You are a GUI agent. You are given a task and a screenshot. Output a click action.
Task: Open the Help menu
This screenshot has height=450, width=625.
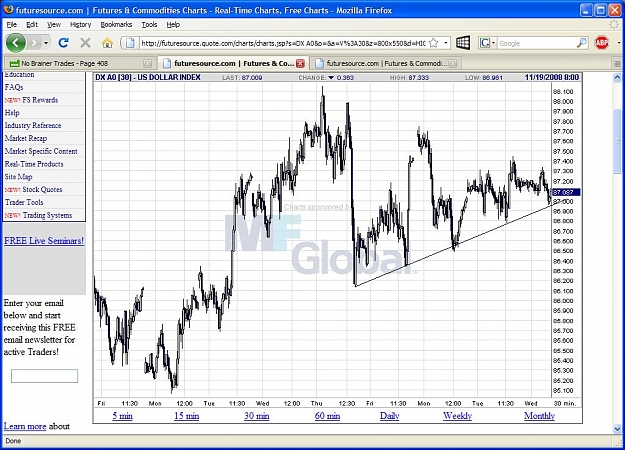173,24
